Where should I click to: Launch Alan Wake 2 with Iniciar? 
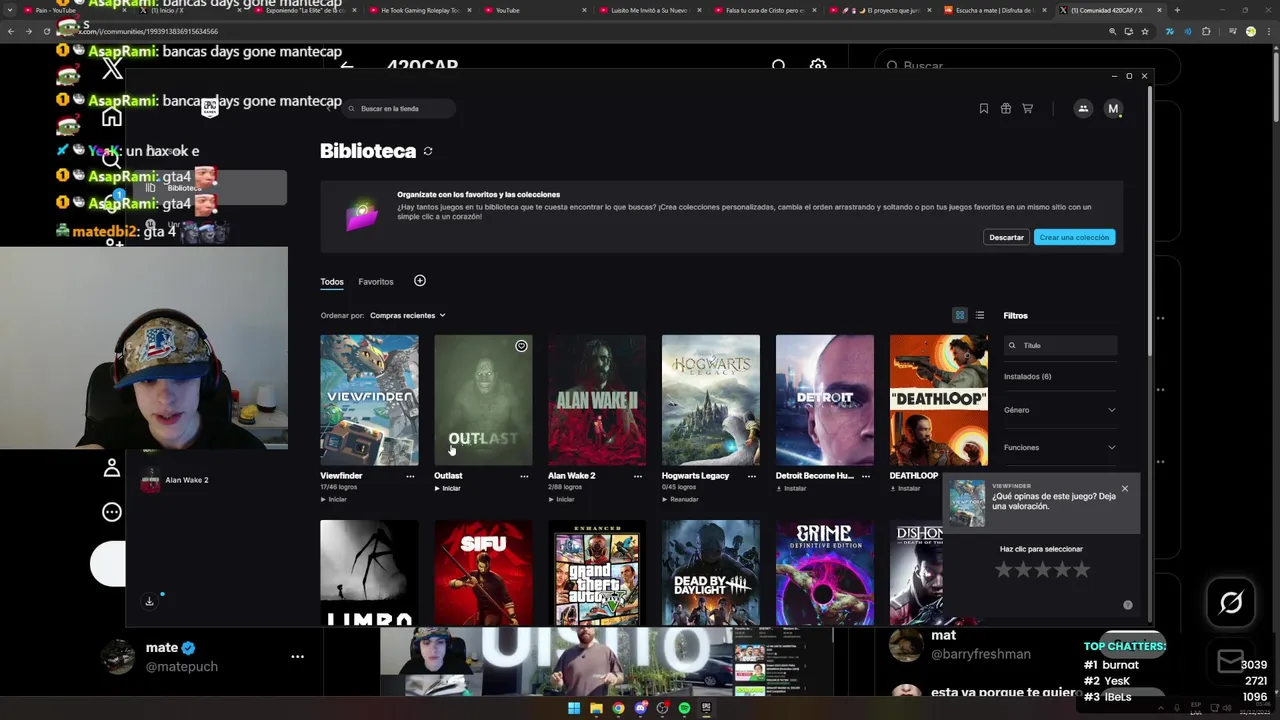click(x=562, y=499)
